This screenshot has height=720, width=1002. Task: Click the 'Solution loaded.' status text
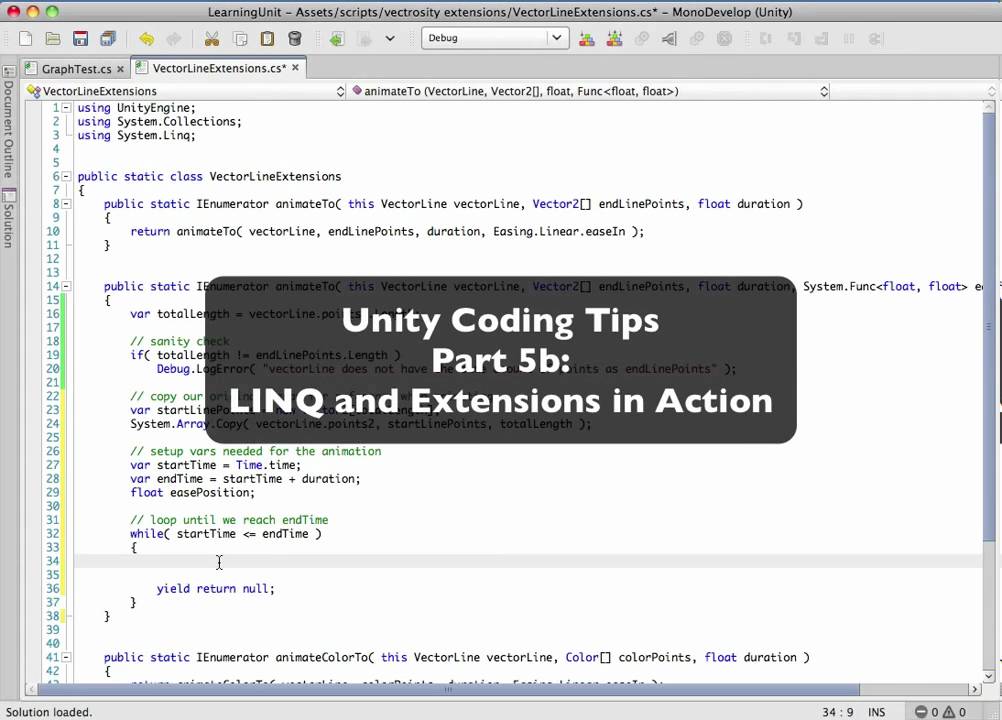49,712
